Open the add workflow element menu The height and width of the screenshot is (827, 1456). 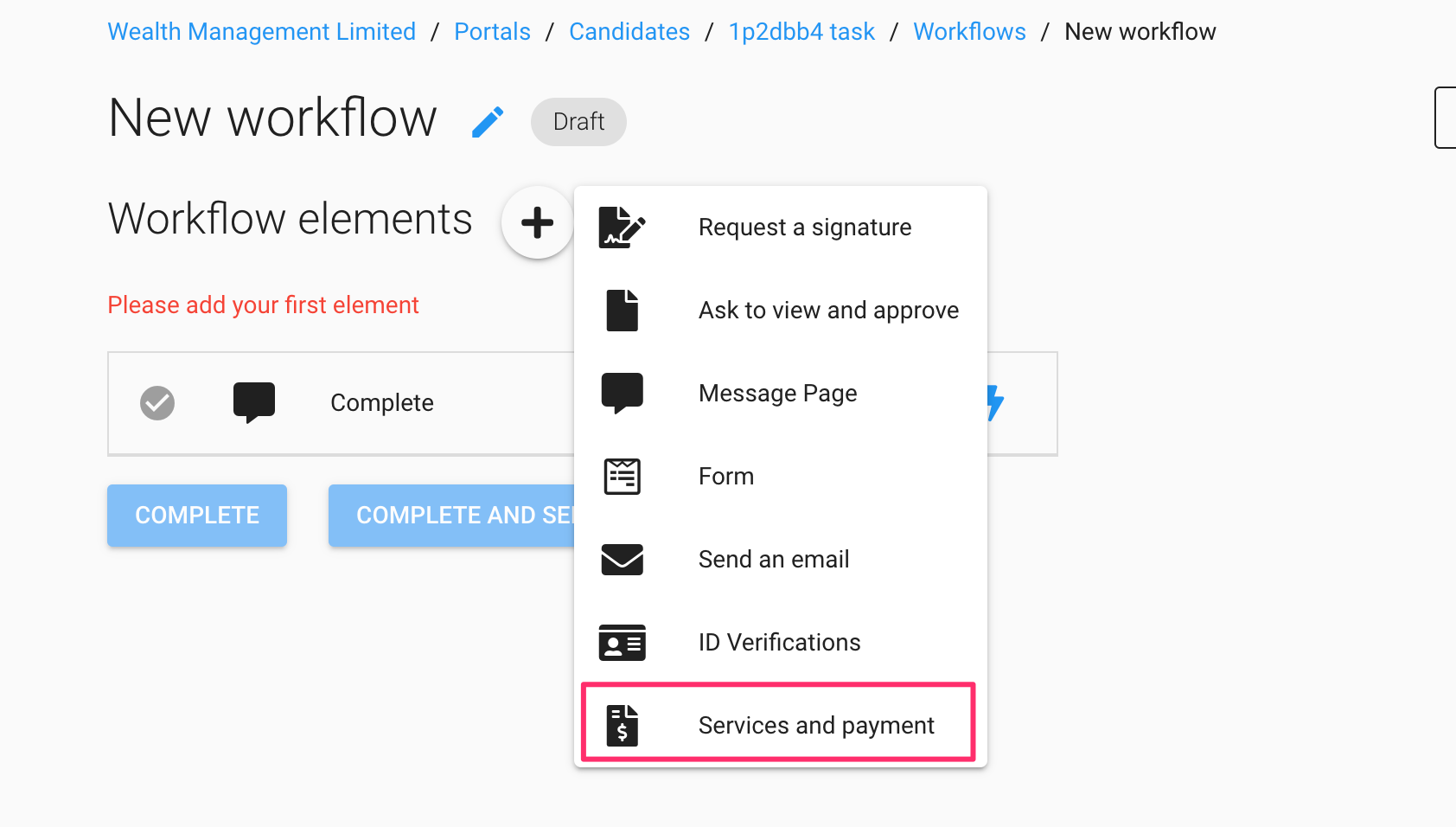pos(537,222)
